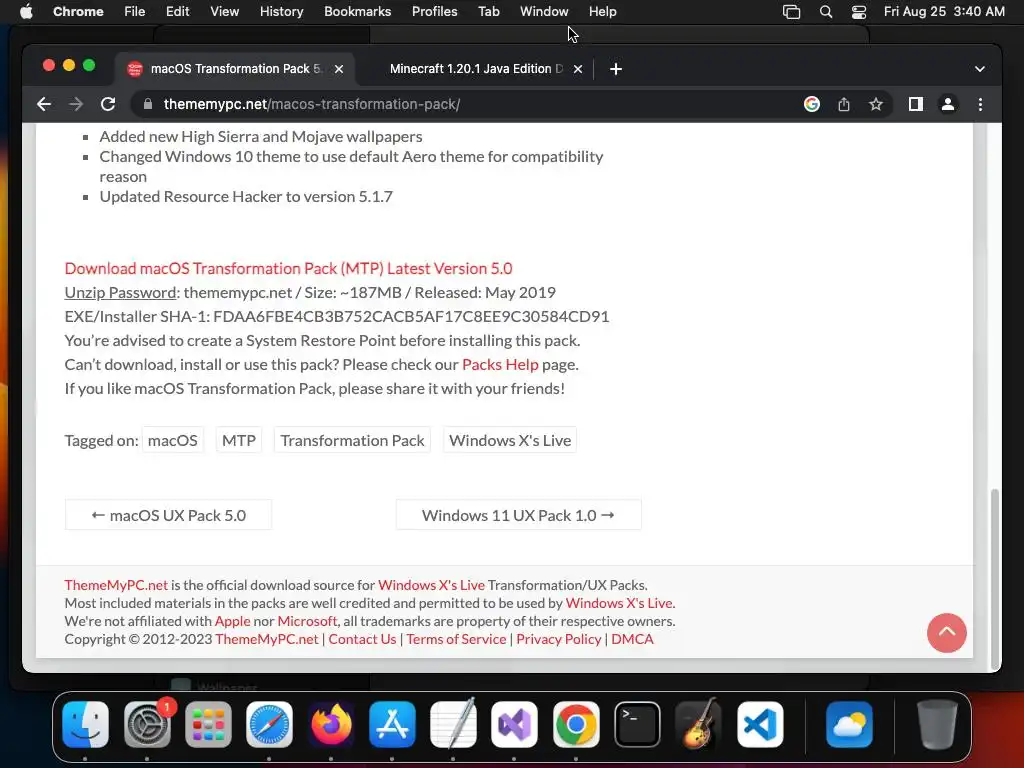Open the Window menu
This screenshot has width=1024, height=768.
coord(544,12)
